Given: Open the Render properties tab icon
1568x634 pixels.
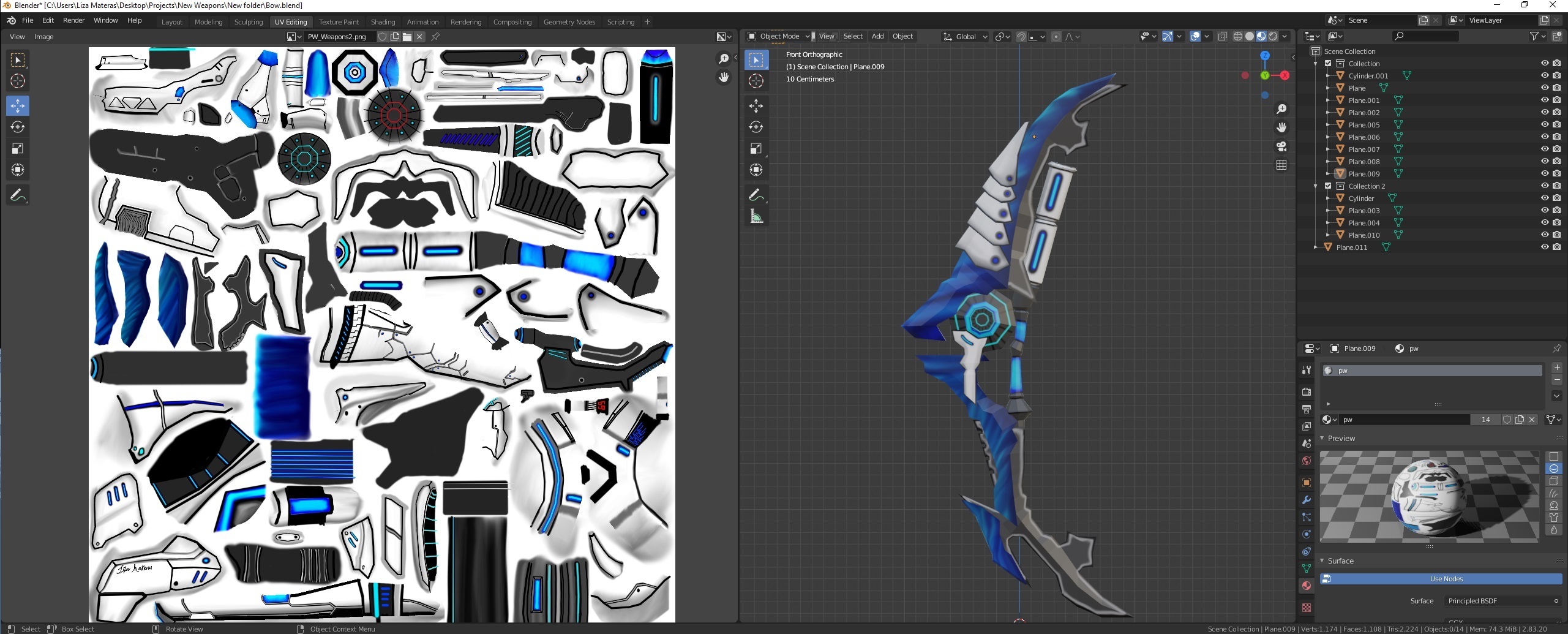Looking at the screenshot, I should pos(1306,391).
